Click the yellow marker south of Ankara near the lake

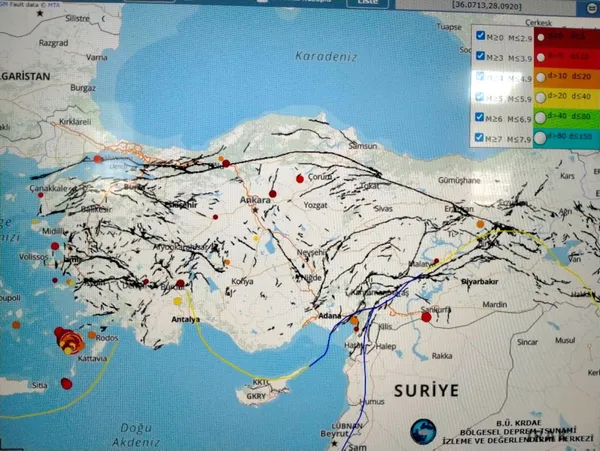pyautogui.click(x=256, y=239)
